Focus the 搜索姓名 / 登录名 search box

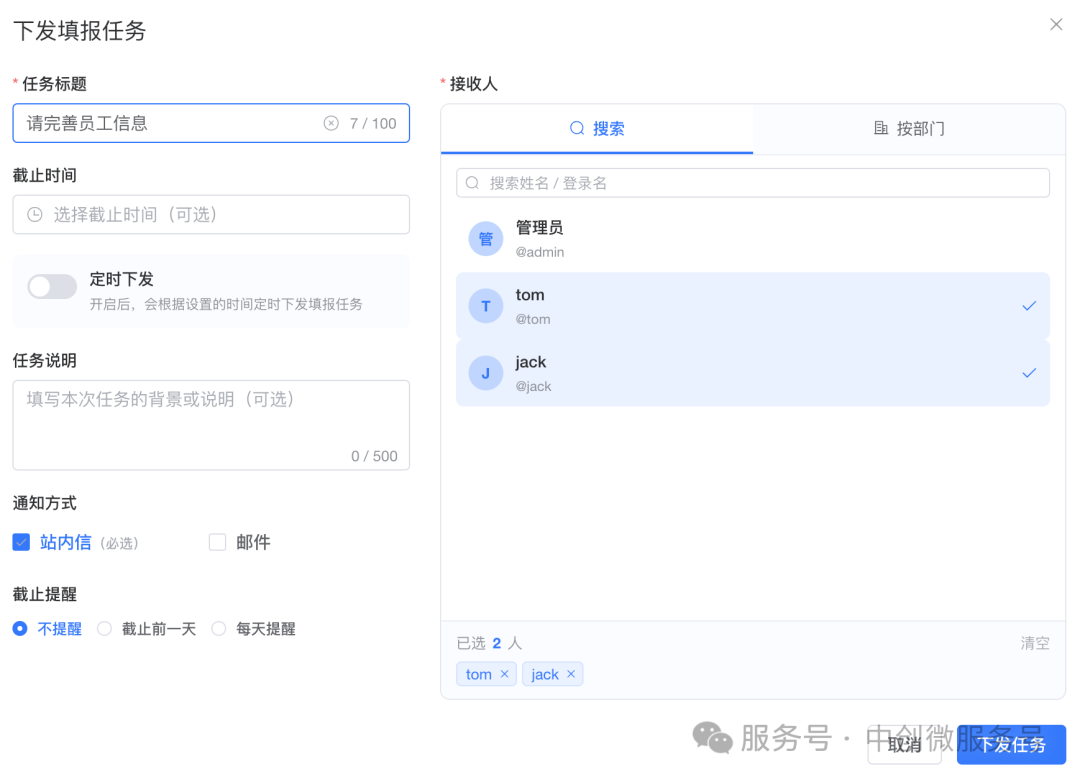[x=753, y=183]
